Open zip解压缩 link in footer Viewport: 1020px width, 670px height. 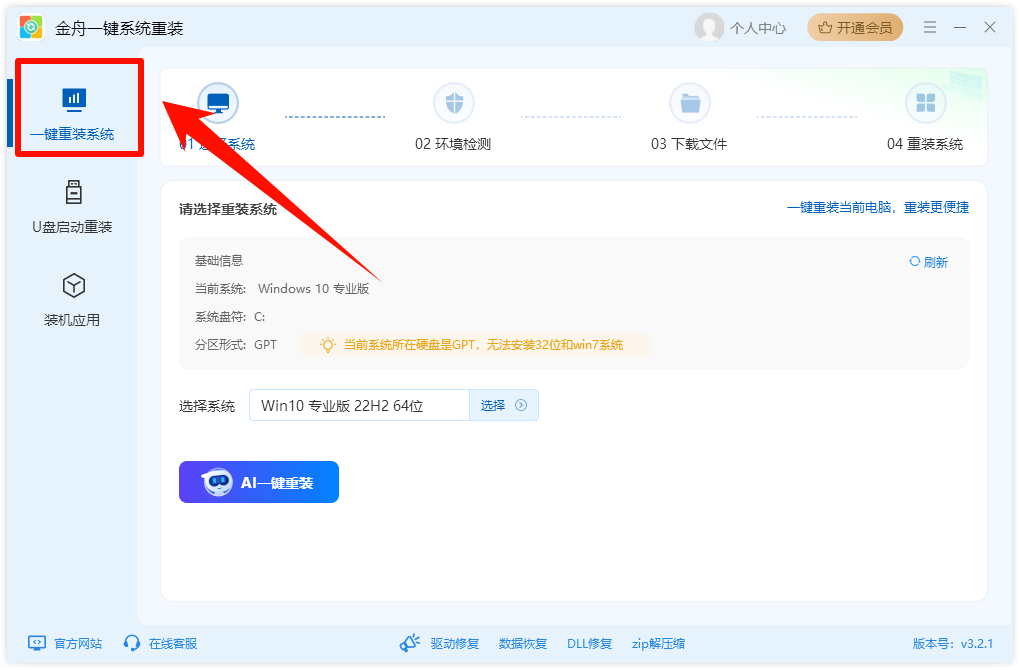(658, 643)
